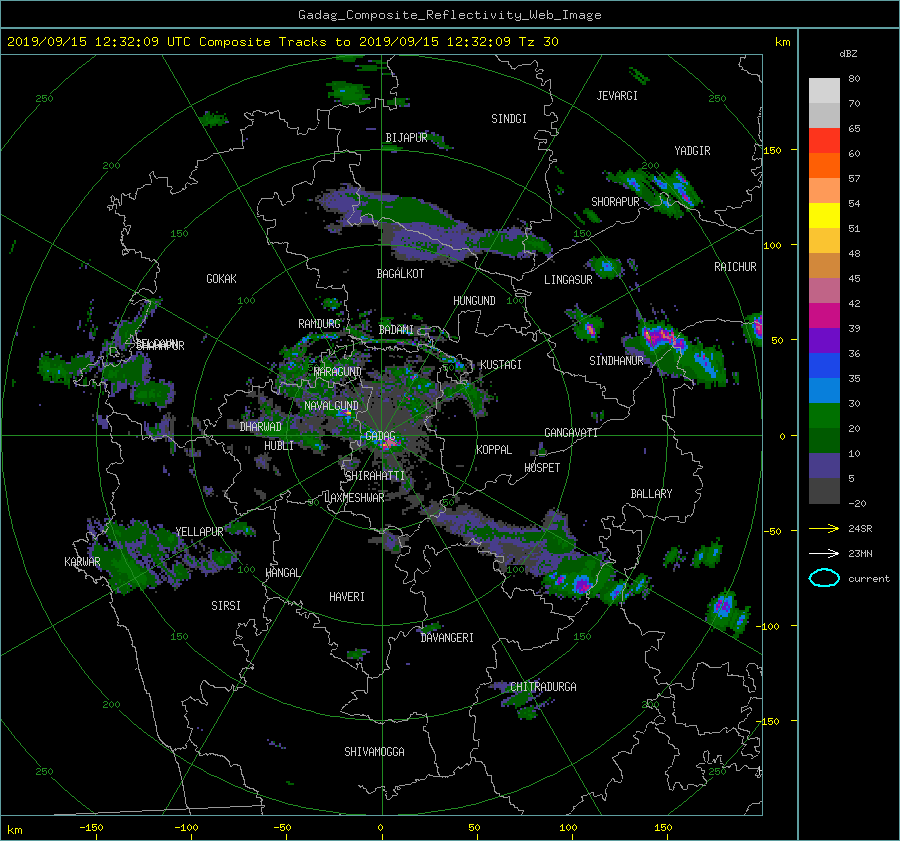The width and height of the screenshot is (900, 841).
Task: Click the DHARWAD city label
Action: pos(261,427)
